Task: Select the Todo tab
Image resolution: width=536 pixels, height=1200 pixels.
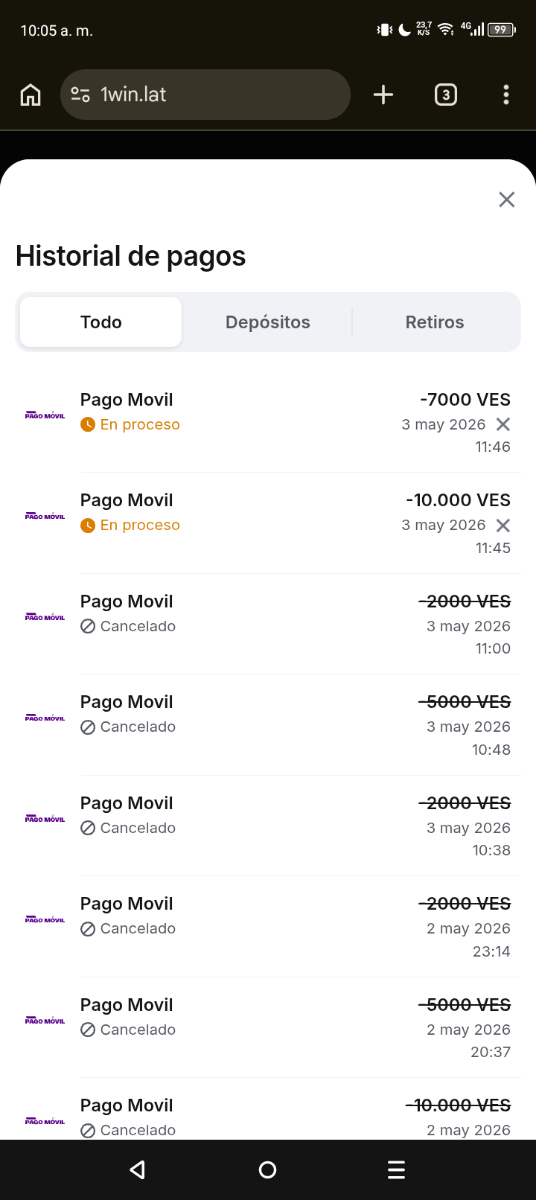Action: pyautogui.click(x=101, y=322)
